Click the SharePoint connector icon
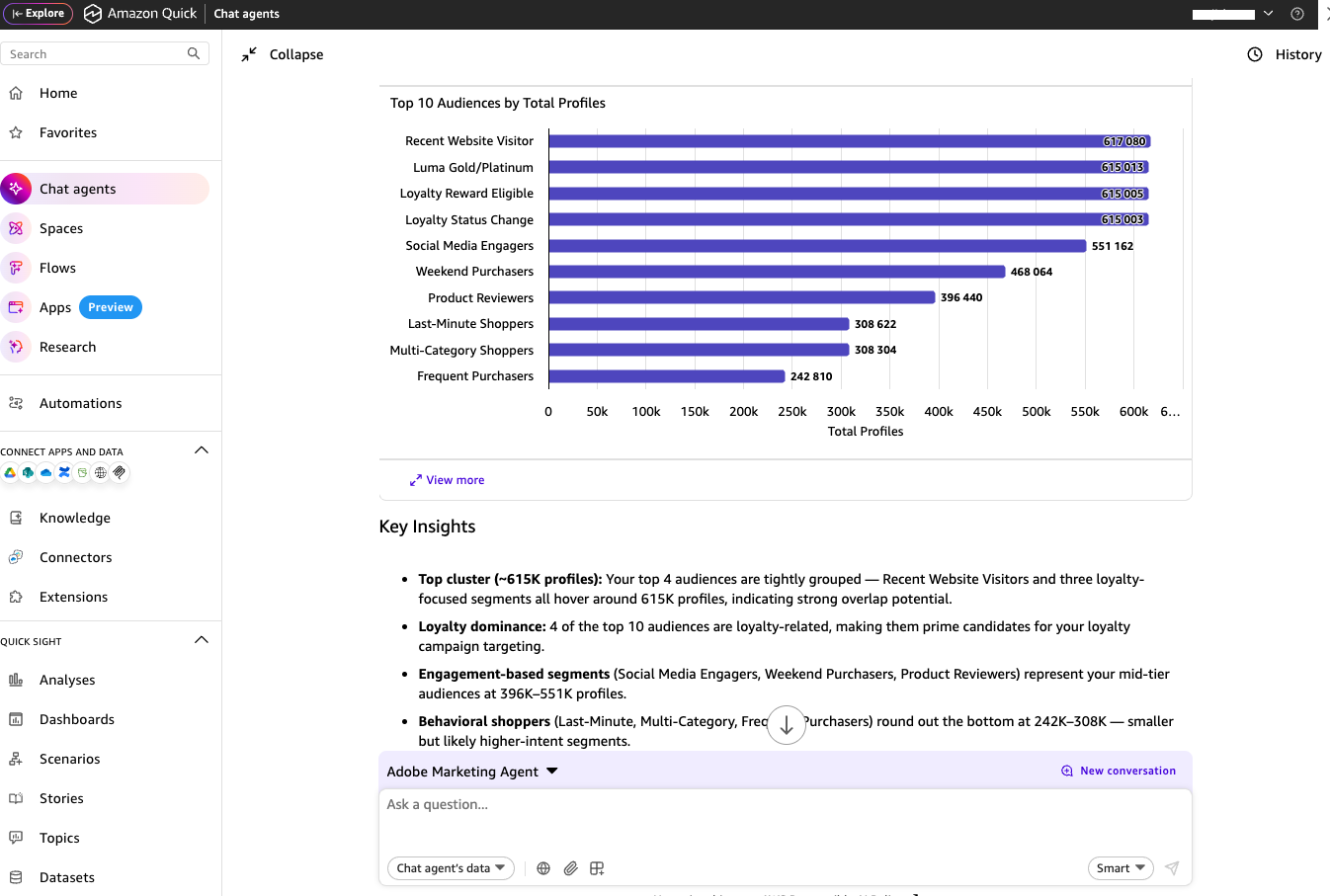The image size is (1330, 896). pos(28,472)
